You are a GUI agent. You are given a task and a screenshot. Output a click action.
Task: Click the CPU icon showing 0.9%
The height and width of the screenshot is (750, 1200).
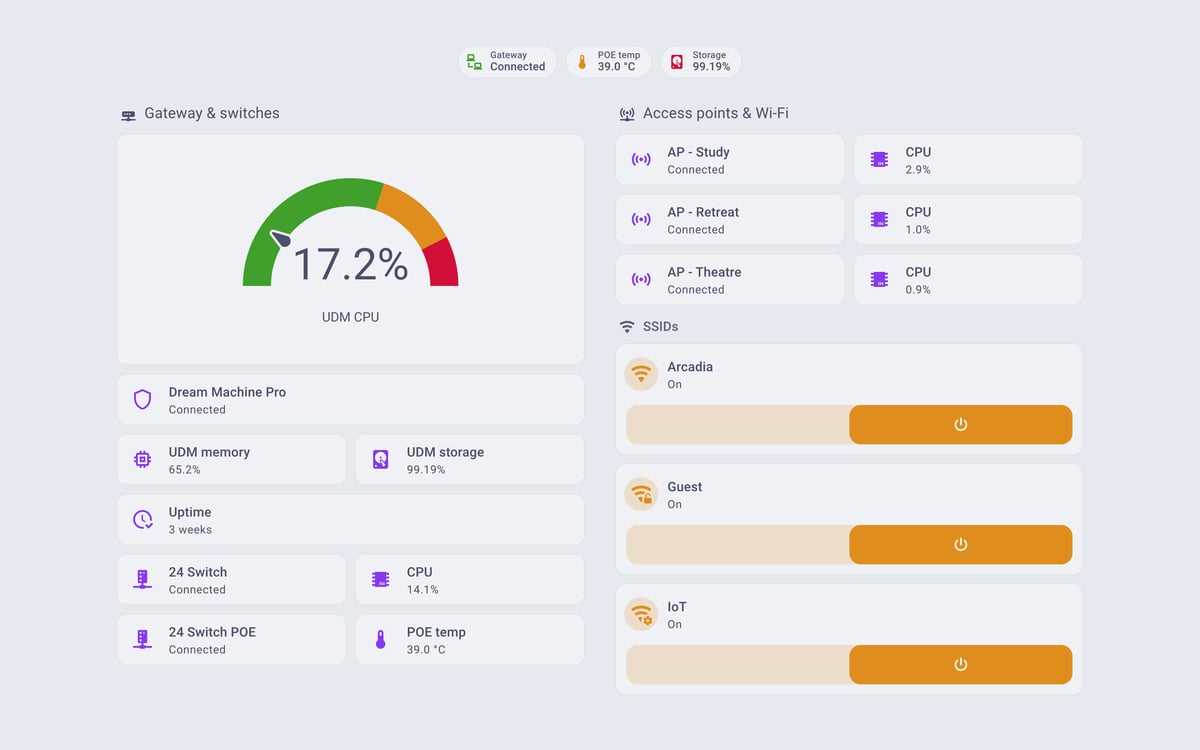coord(879,280)
